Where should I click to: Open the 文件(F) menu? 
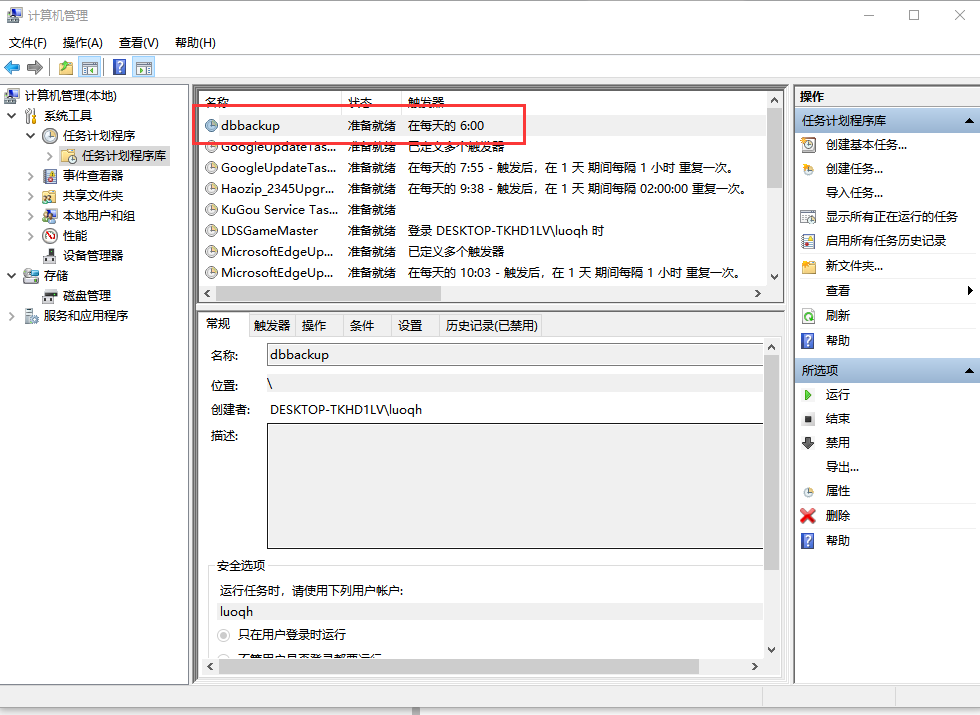click(28, 42)
